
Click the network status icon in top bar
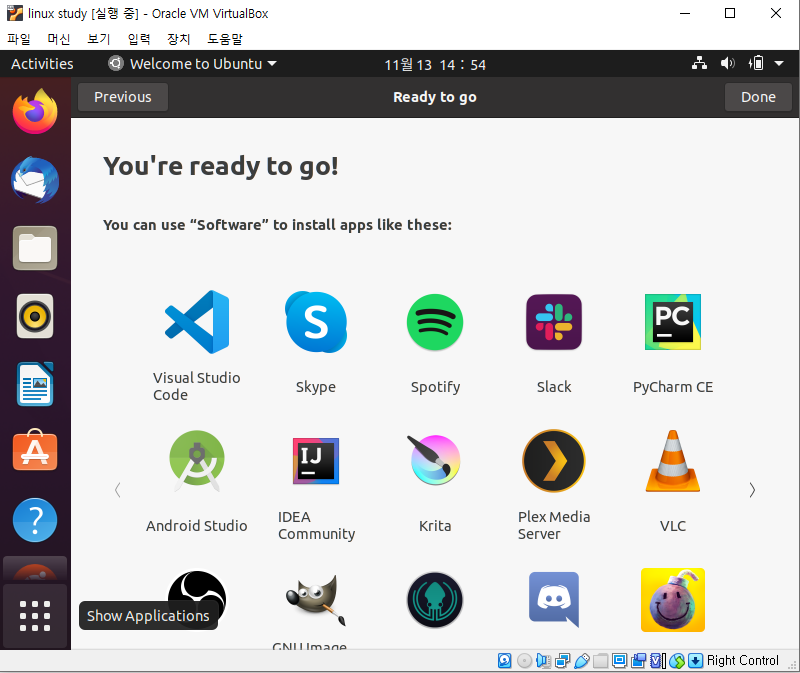coord(699,63)
